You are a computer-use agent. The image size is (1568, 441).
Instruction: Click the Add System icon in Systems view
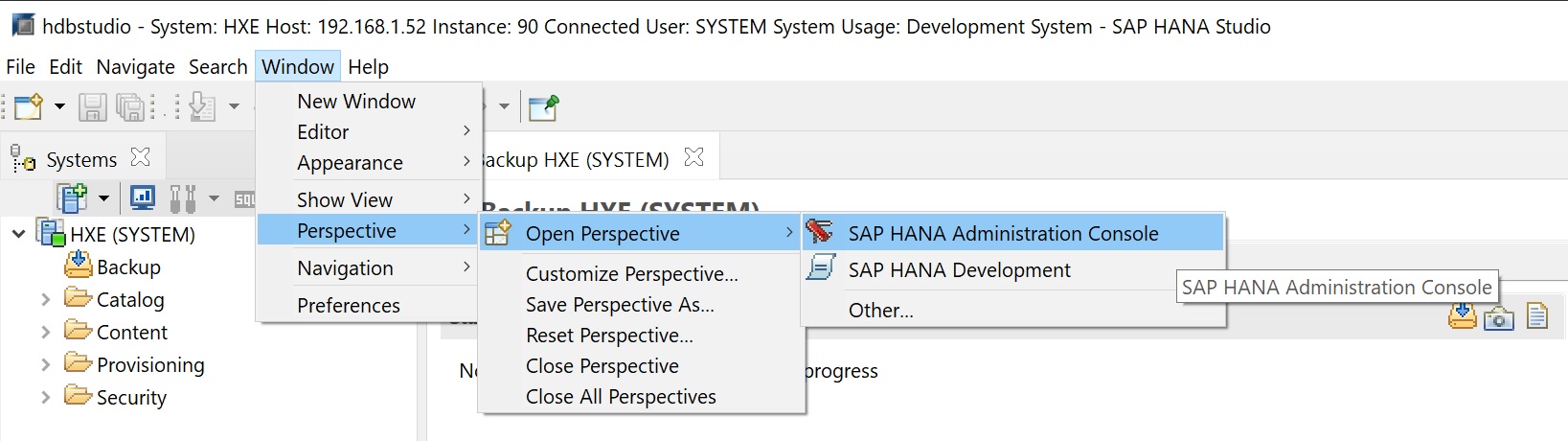point(72,198)
